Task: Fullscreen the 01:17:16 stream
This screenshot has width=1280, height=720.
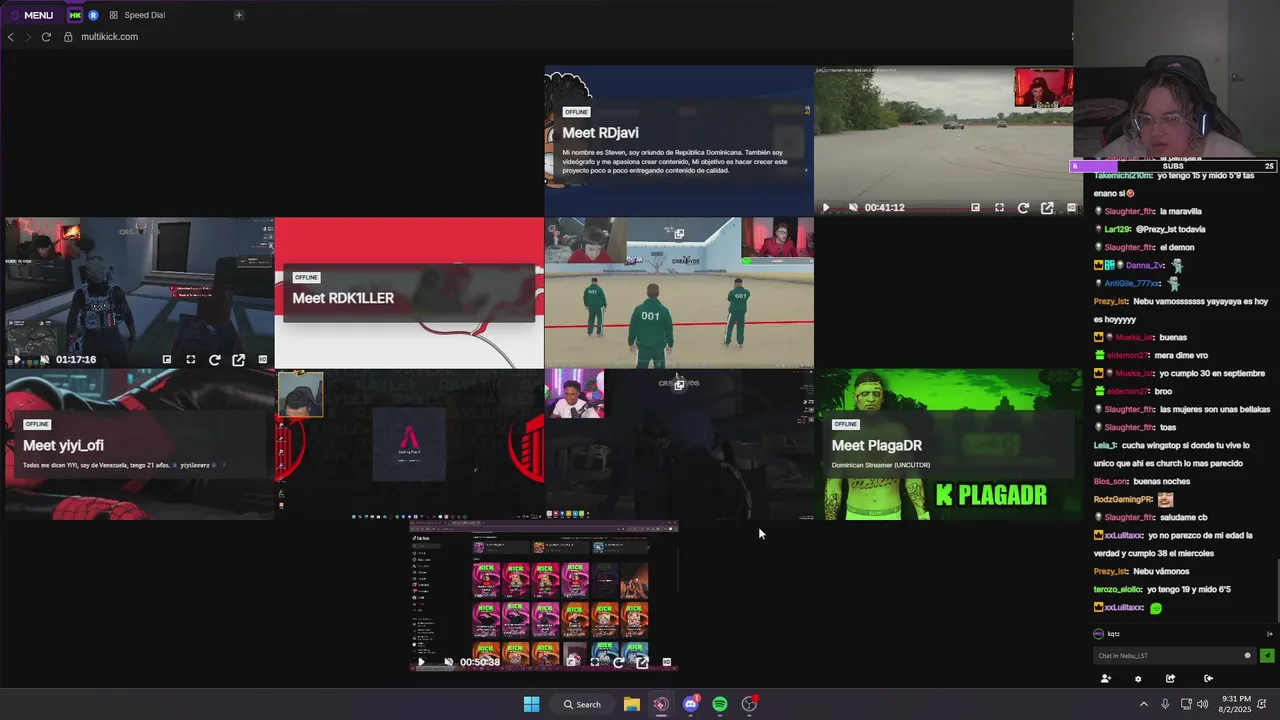Action: point(190,360)
